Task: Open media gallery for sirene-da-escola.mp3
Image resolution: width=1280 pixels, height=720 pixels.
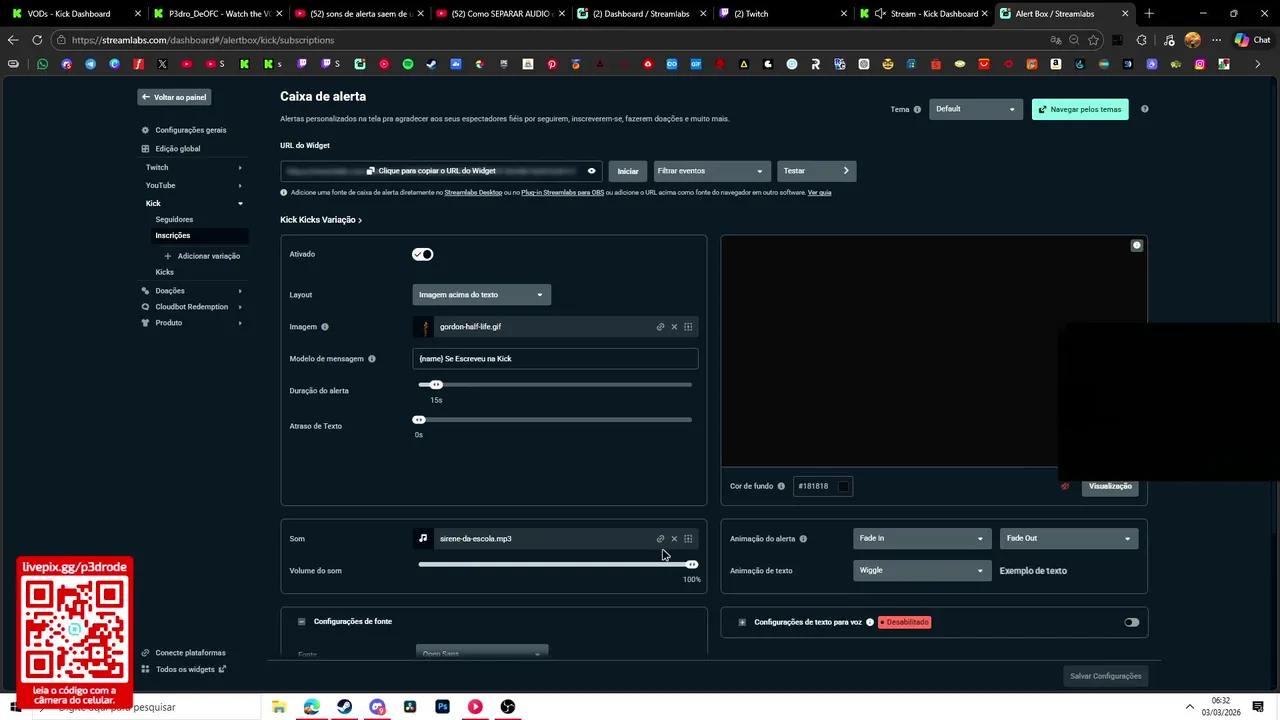Action: (688, 539)
